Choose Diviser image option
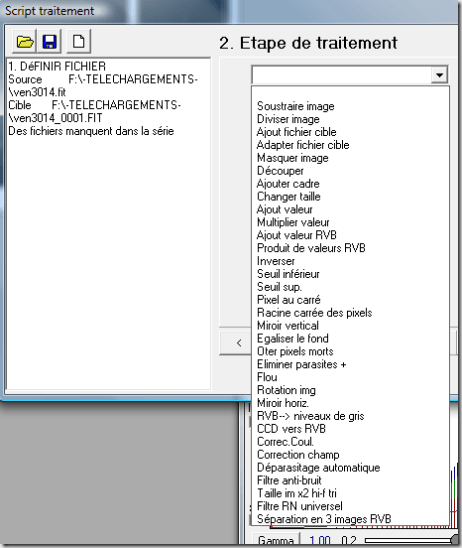 [288, 119]
